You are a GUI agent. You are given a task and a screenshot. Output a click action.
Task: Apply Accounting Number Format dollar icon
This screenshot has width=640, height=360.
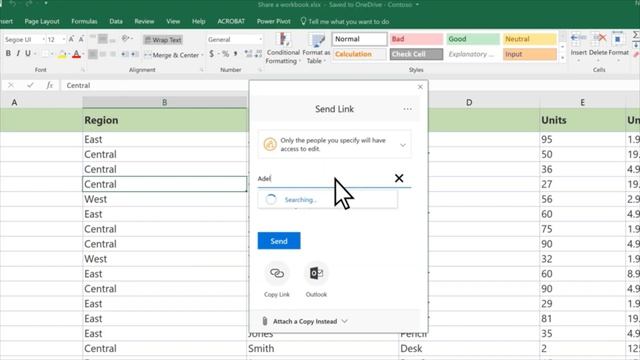coord(211,54)
